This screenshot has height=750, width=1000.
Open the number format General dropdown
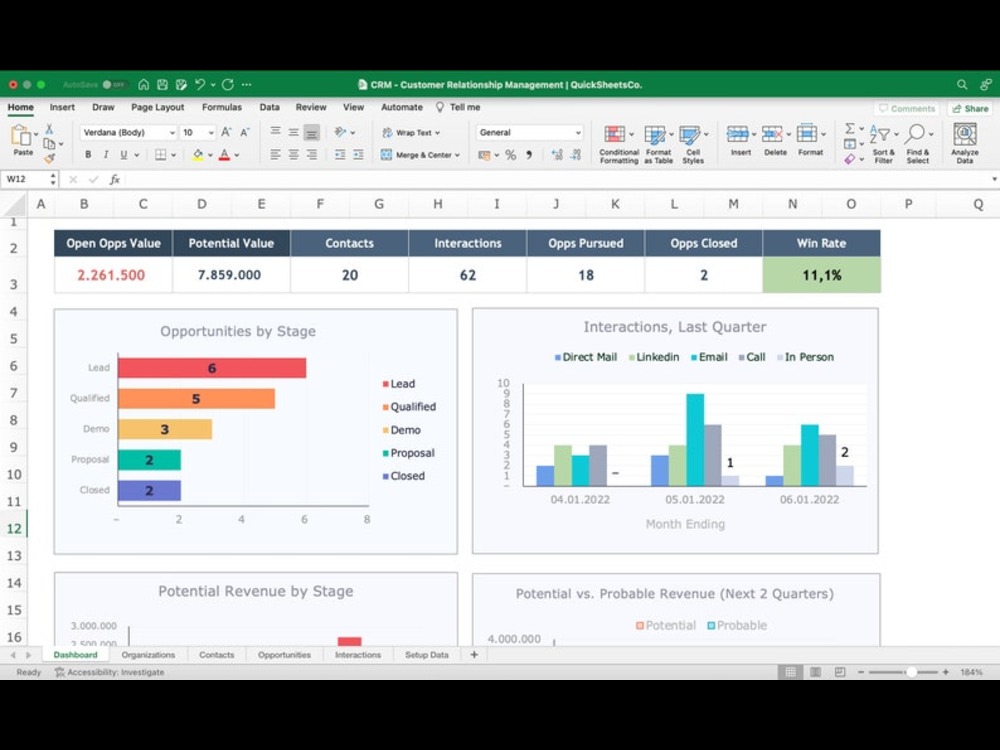click(x=578, y=133)
